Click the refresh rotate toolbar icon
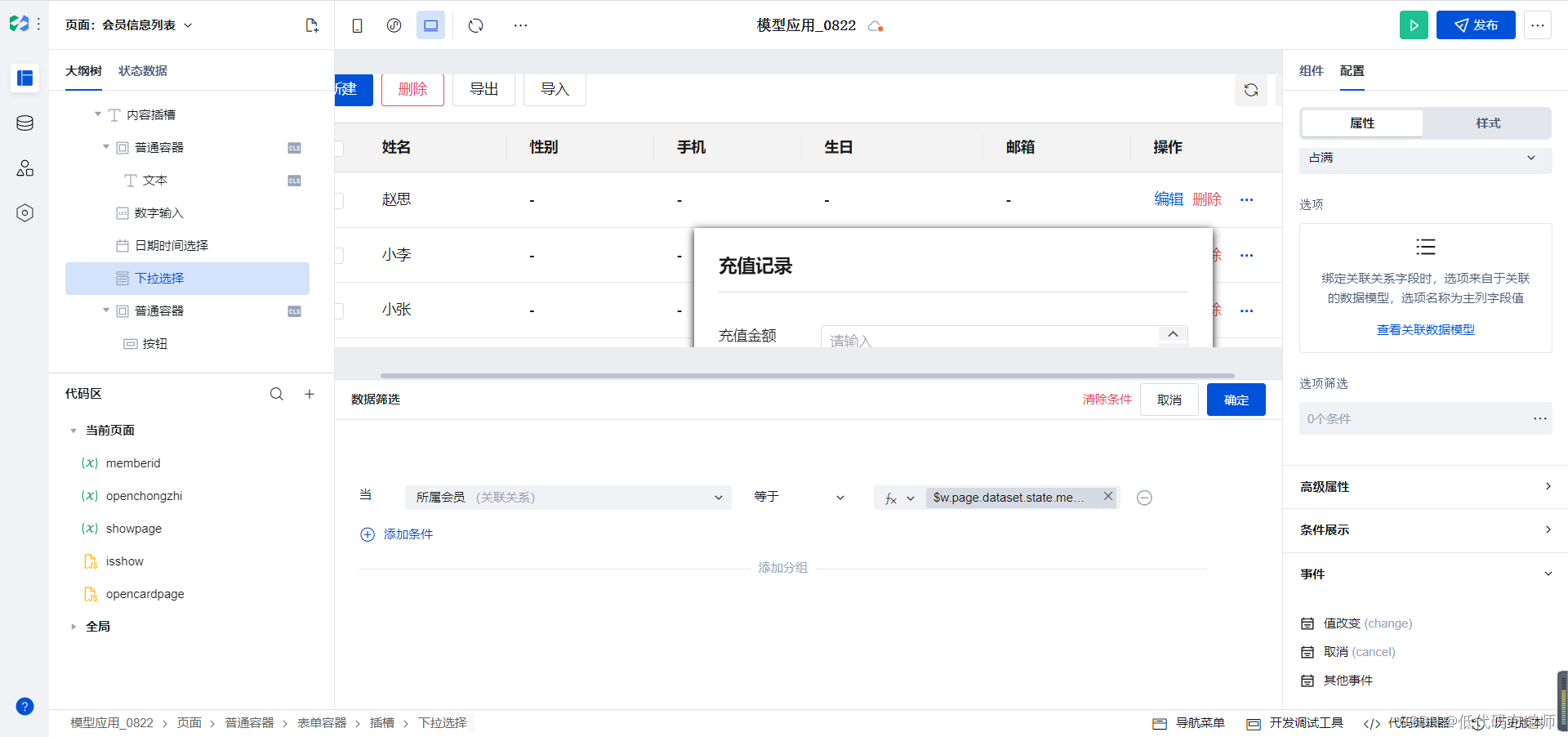The width and height of the screenshot is (1568, 737). point(476,25)
